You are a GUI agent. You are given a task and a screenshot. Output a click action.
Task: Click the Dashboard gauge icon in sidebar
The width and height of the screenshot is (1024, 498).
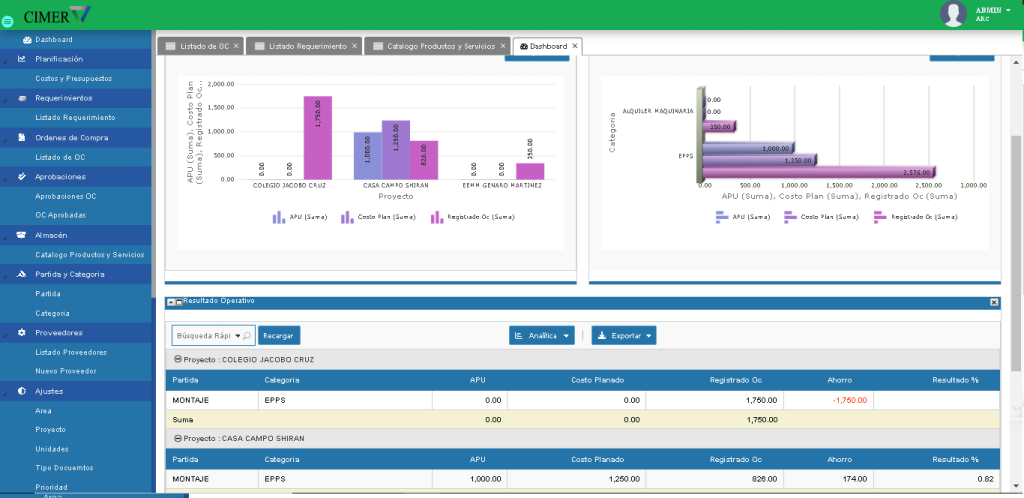(x=27, y=40)
